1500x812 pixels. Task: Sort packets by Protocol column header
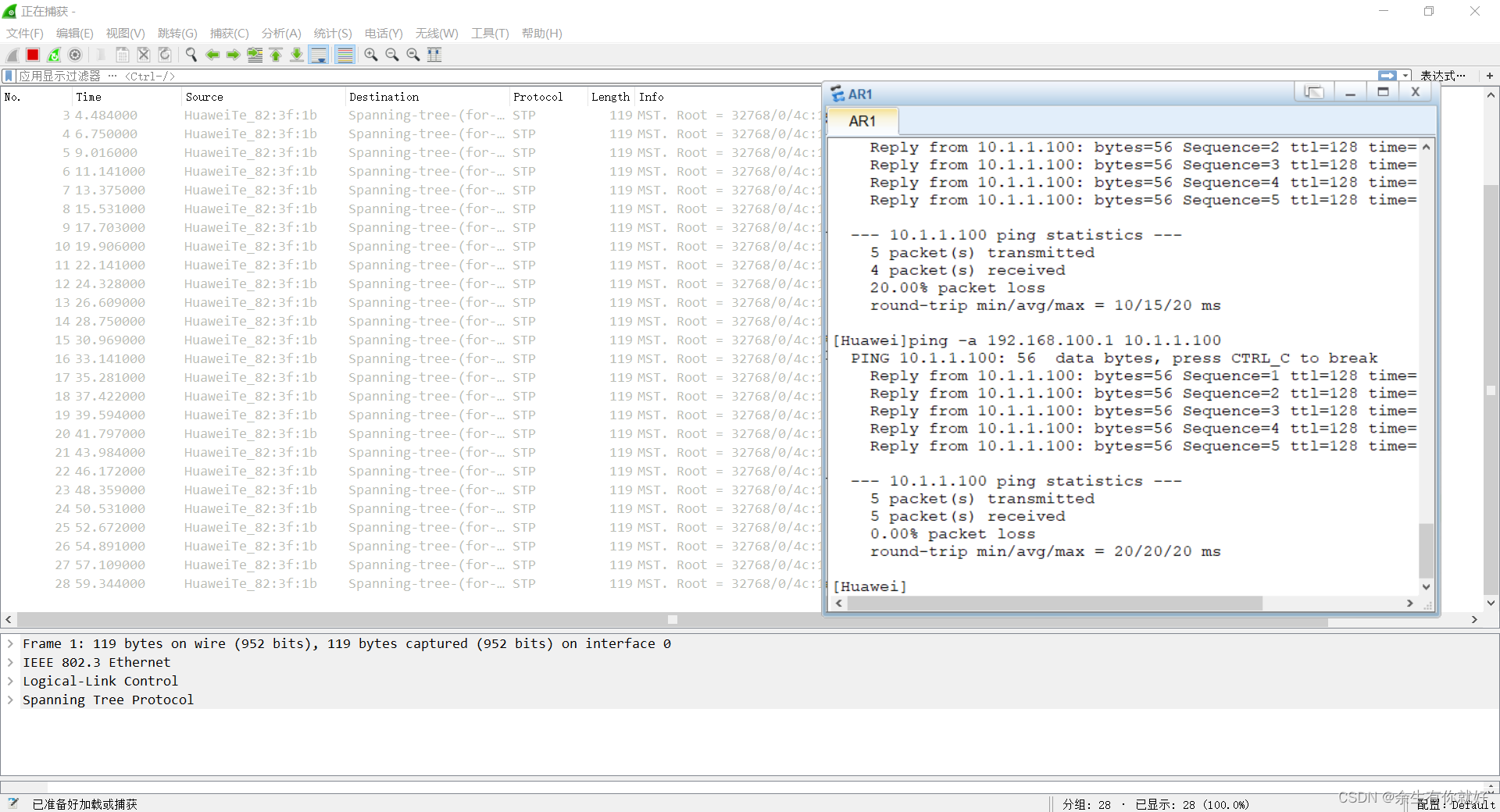click(x=548, y=97)
